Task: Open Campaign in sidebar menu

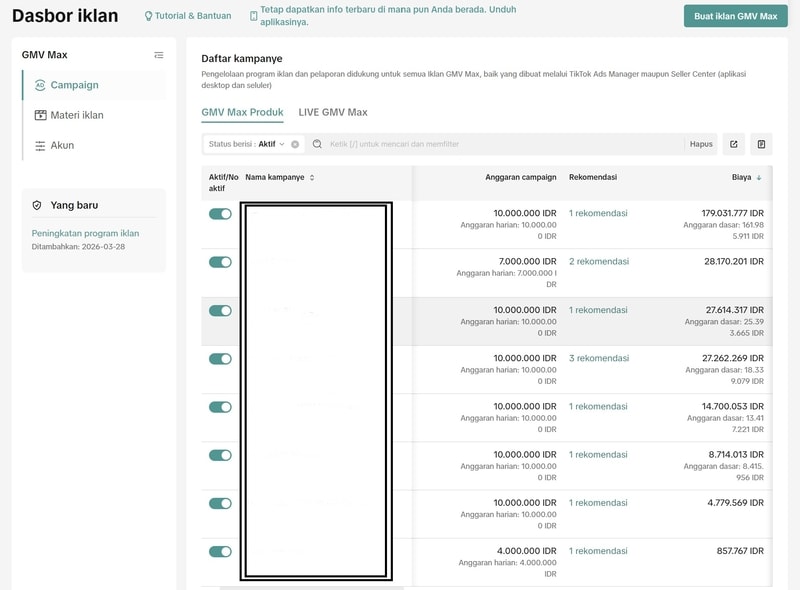Action: coord(94,85)
